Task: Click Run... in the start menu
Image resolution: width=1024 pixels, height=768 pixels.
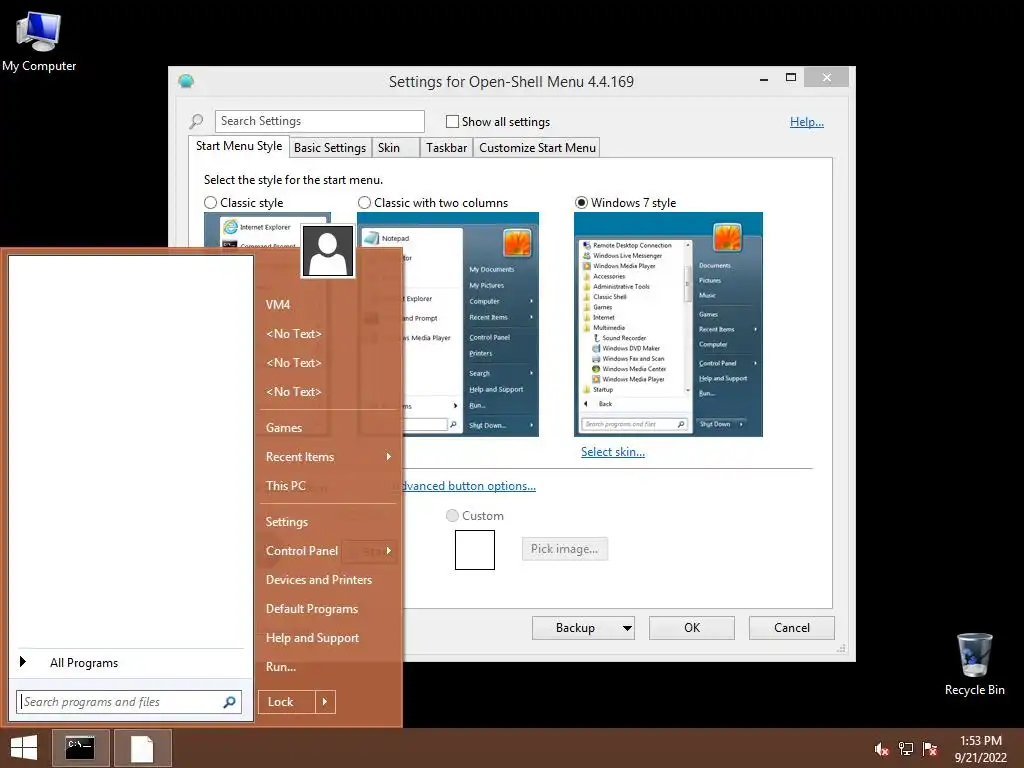Action: [281, 667]
